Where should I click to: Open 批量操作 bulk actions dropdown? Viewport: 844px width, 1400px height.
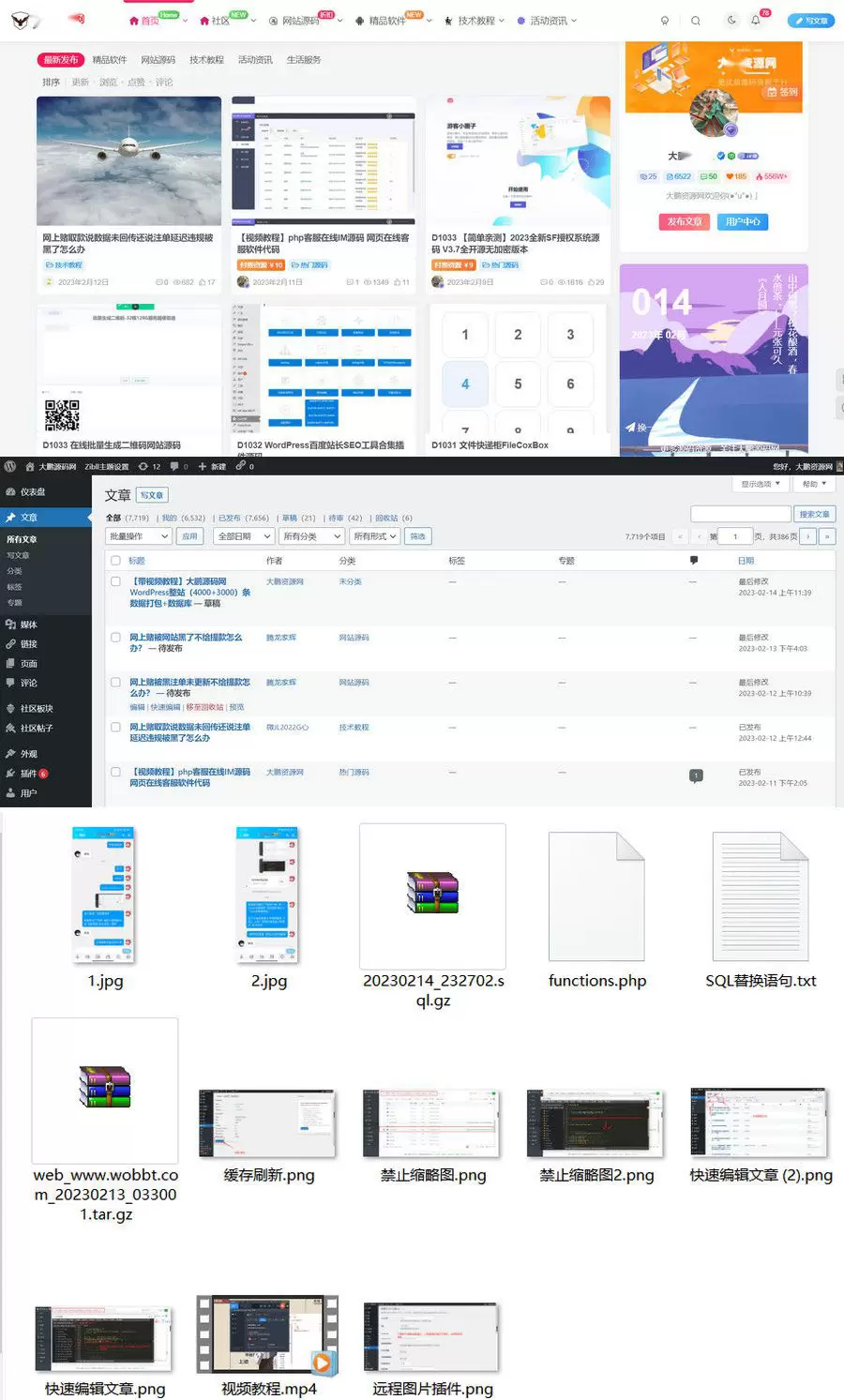pos(139,536)
